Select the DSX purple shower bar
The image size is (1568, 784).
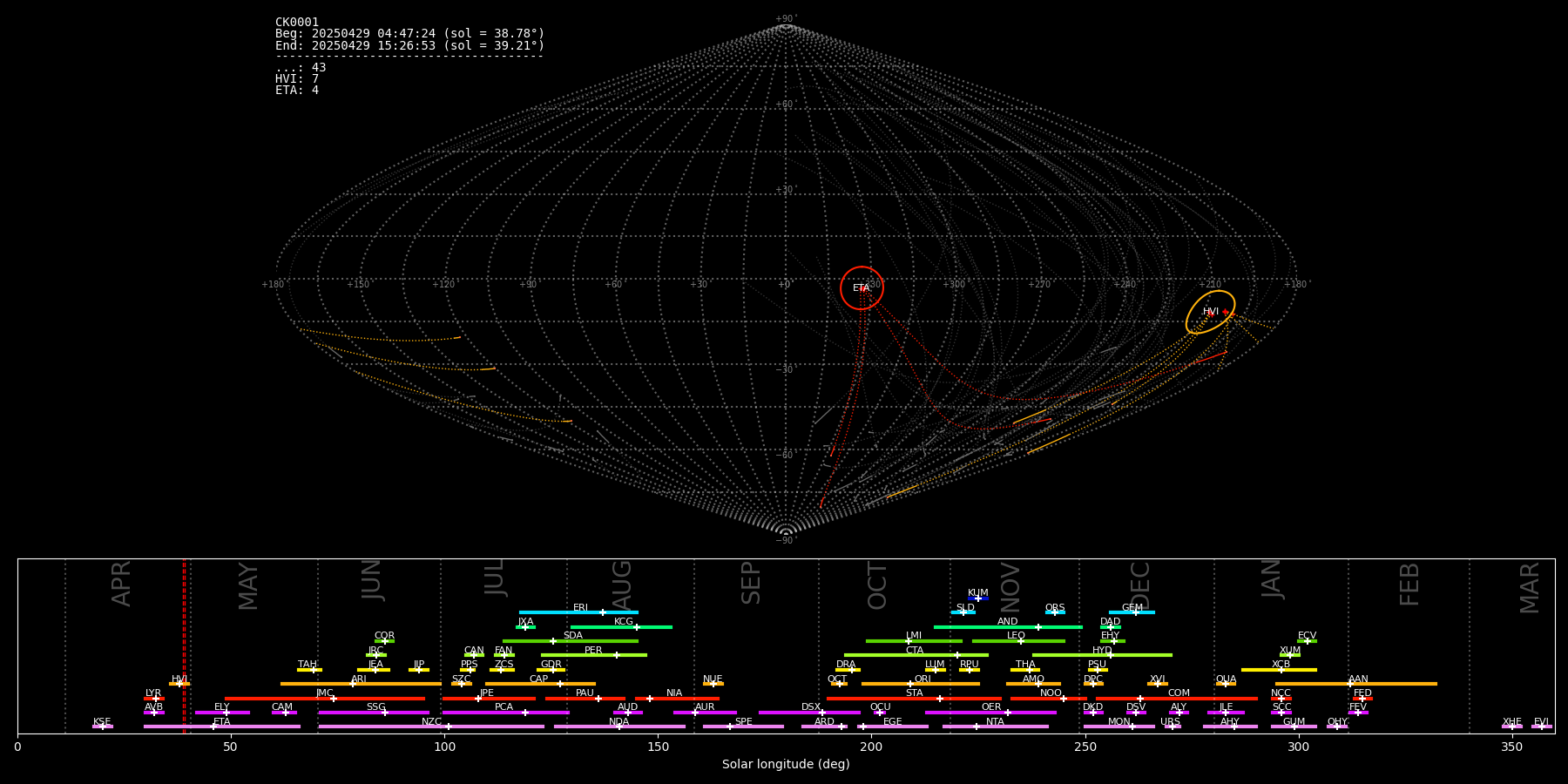pyautogui.click(x=809, y=713)
